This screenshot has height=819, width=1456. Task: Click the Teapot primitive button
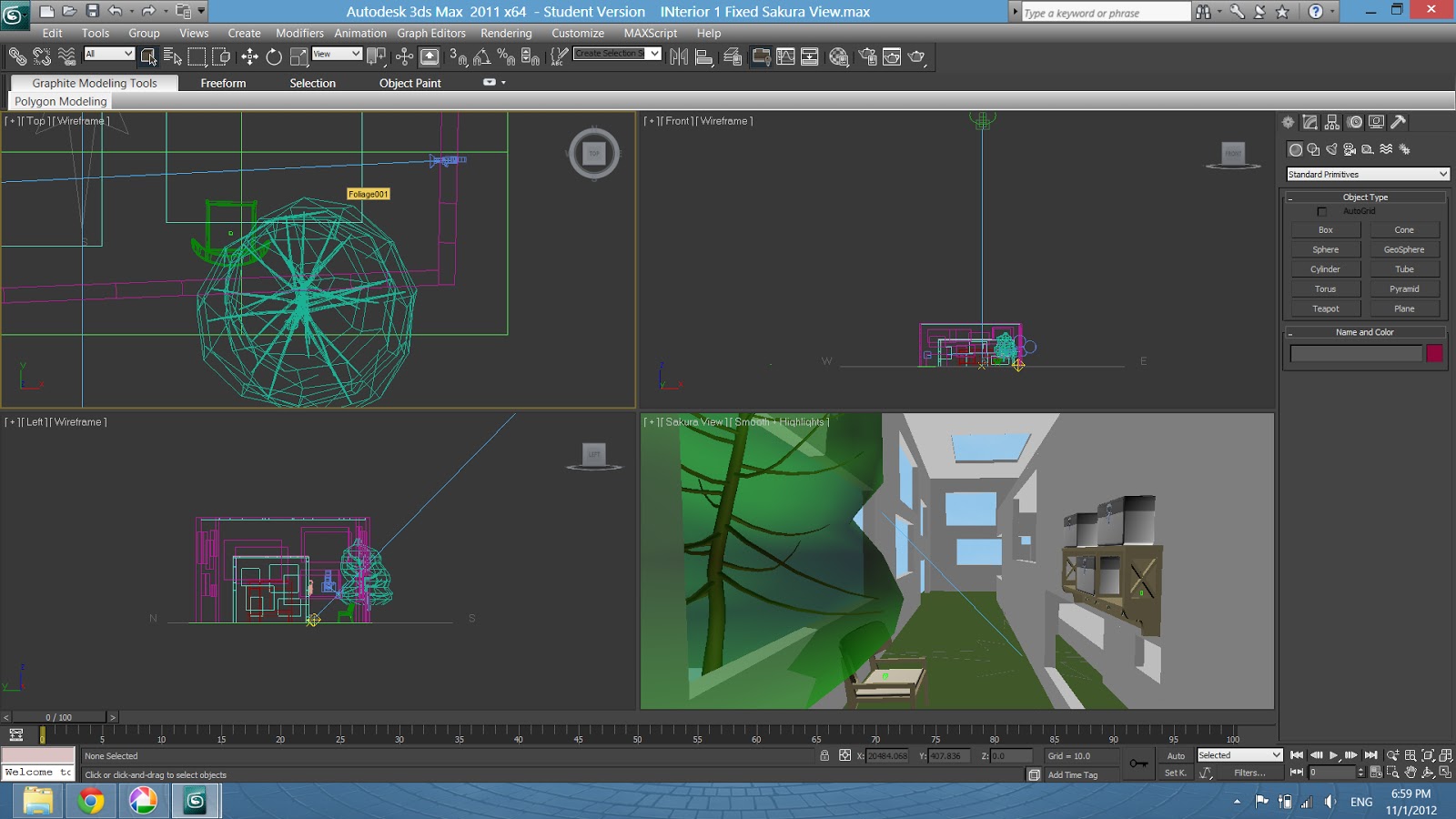(x=1325, y=308)
